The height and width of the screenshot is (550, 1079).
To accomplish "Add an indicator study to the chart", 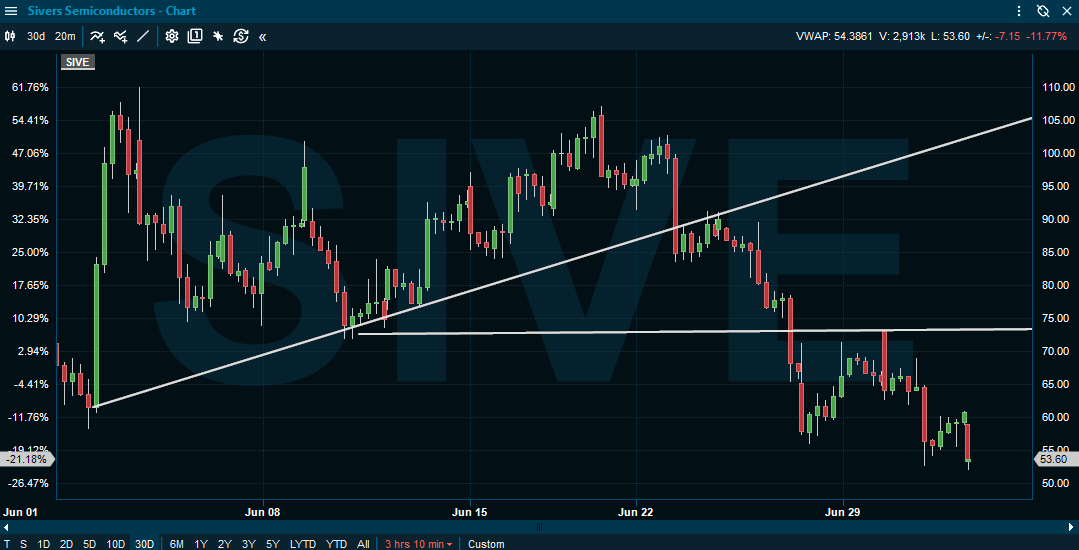I will click(98, 36).
